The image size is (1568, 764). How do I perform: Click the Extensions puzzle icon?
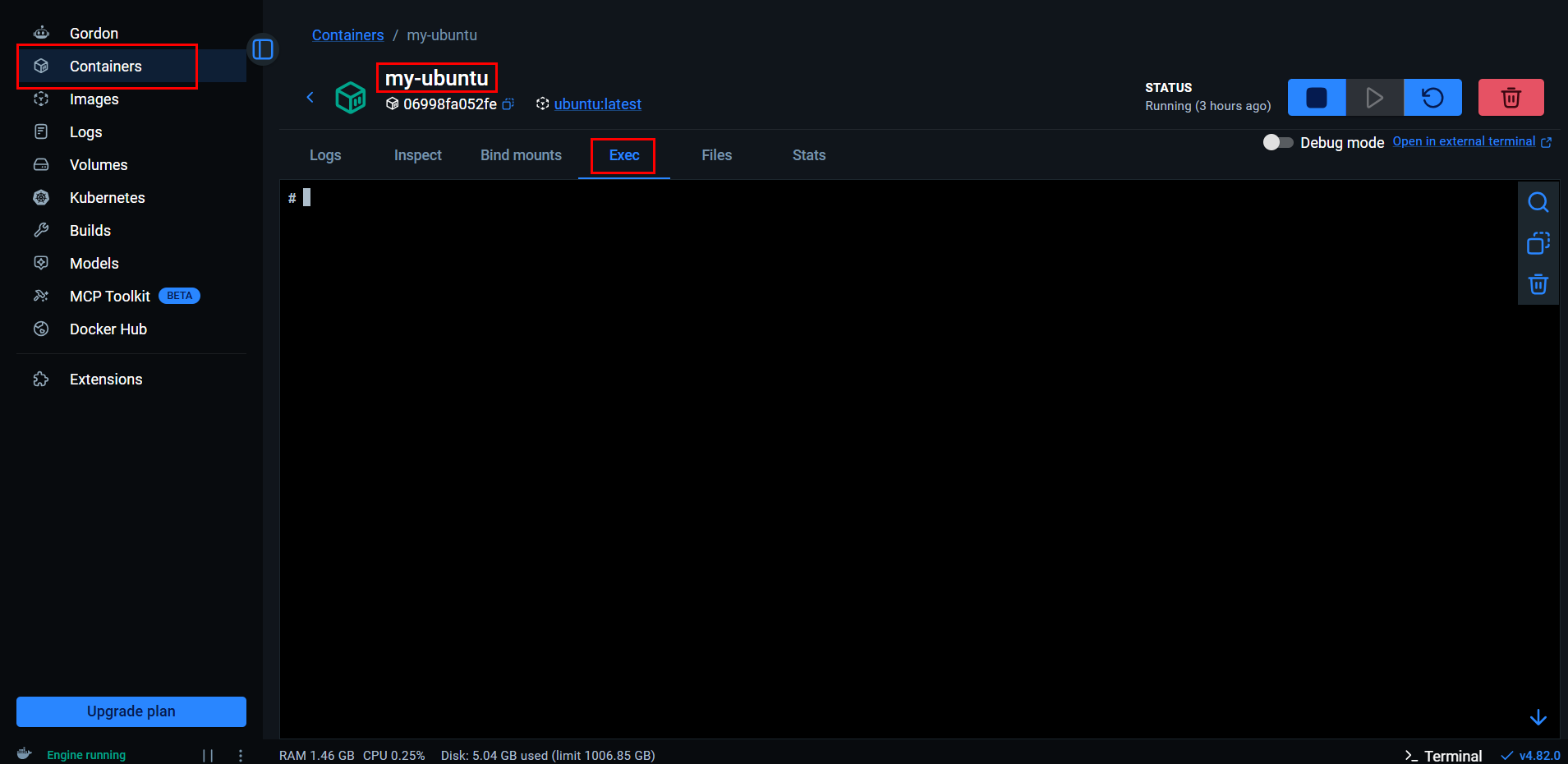pos(41,379)
